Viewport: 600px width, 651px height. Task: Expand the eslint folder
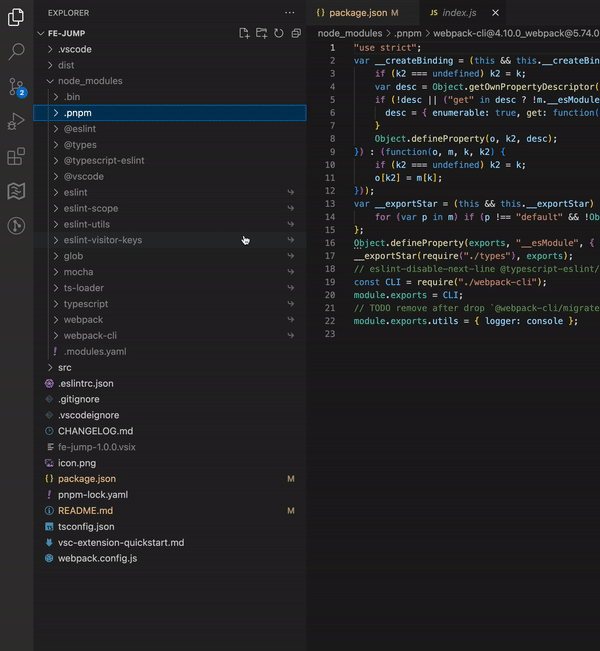click(x=170, y=192)
